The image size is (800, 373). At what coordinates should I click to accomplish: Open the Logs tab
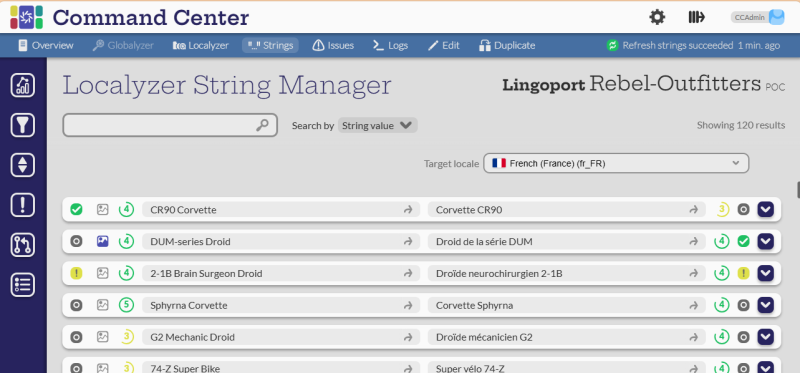pos(390,45)
